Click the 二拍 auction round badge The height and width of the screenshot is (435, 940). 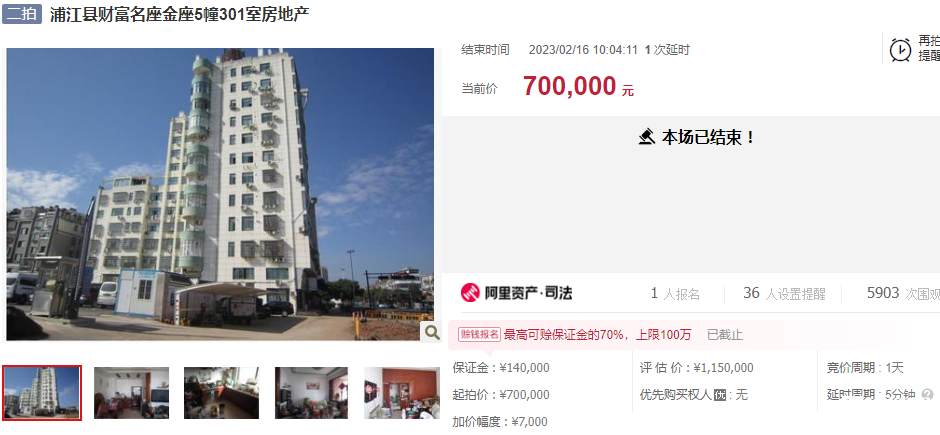(22, 14)
